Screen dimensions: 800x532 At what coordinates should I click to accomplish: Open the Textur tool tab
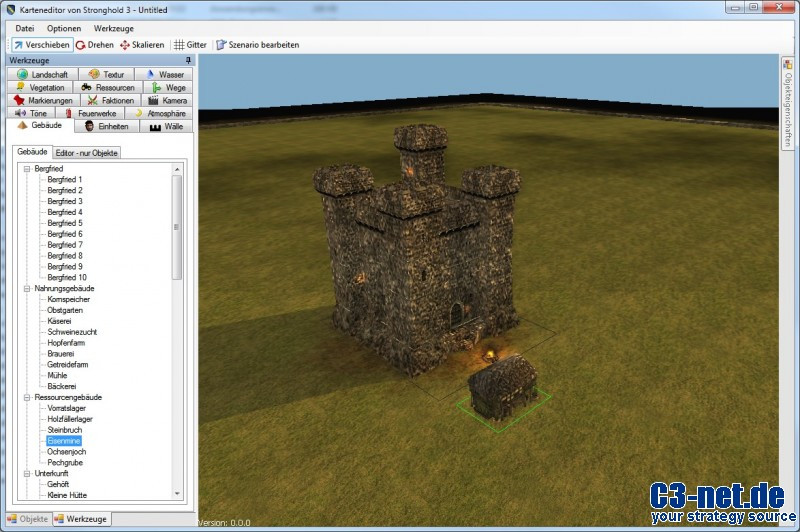click(106, 74)
